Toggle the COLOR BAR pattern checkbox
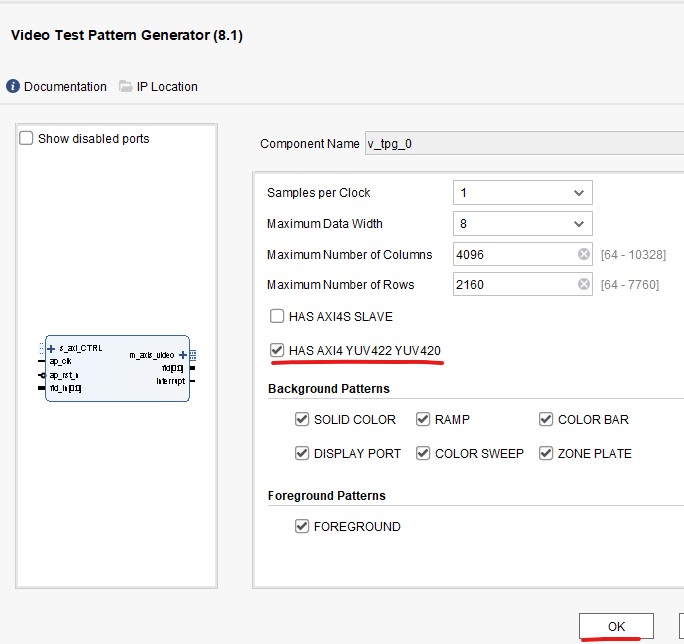The width and height of the screenshot is (684, 644). [546, 420]
